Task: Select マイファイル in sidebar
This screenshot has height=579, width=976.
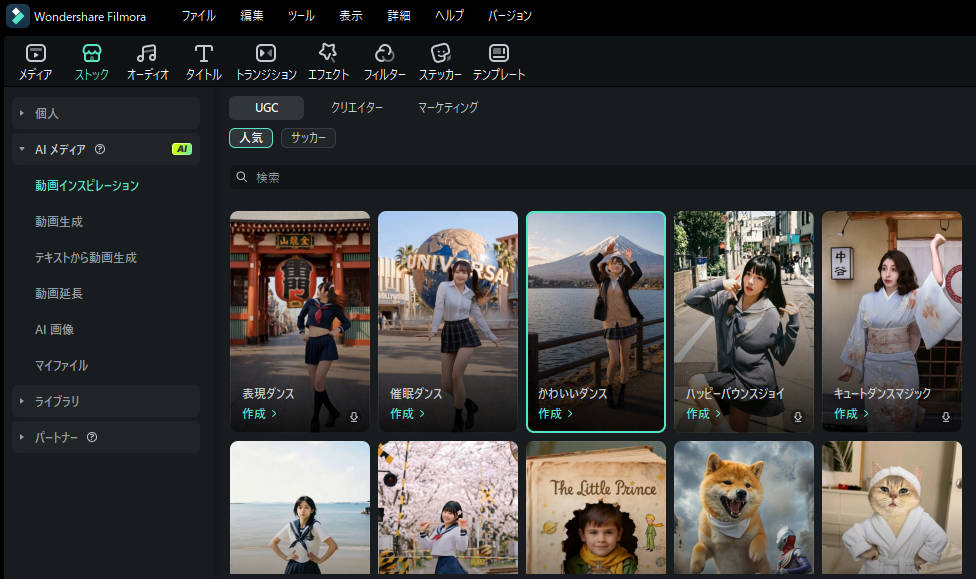Action: [x=61, y=365]
